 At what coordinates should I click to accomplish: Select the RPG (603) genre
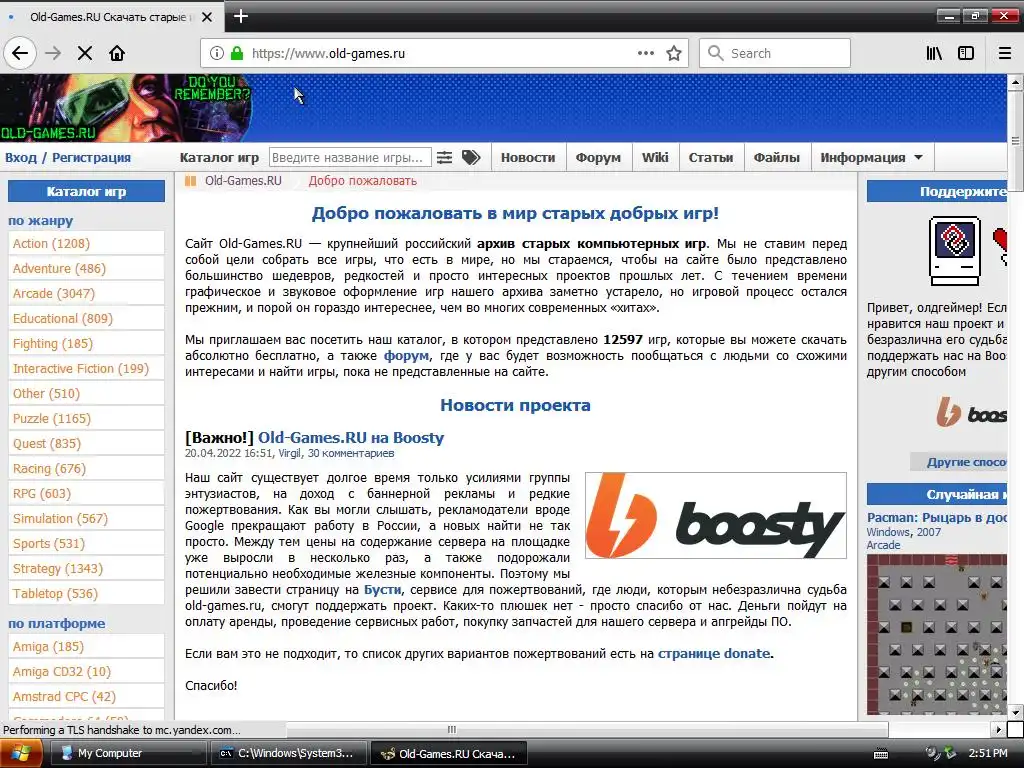(86, 494)
